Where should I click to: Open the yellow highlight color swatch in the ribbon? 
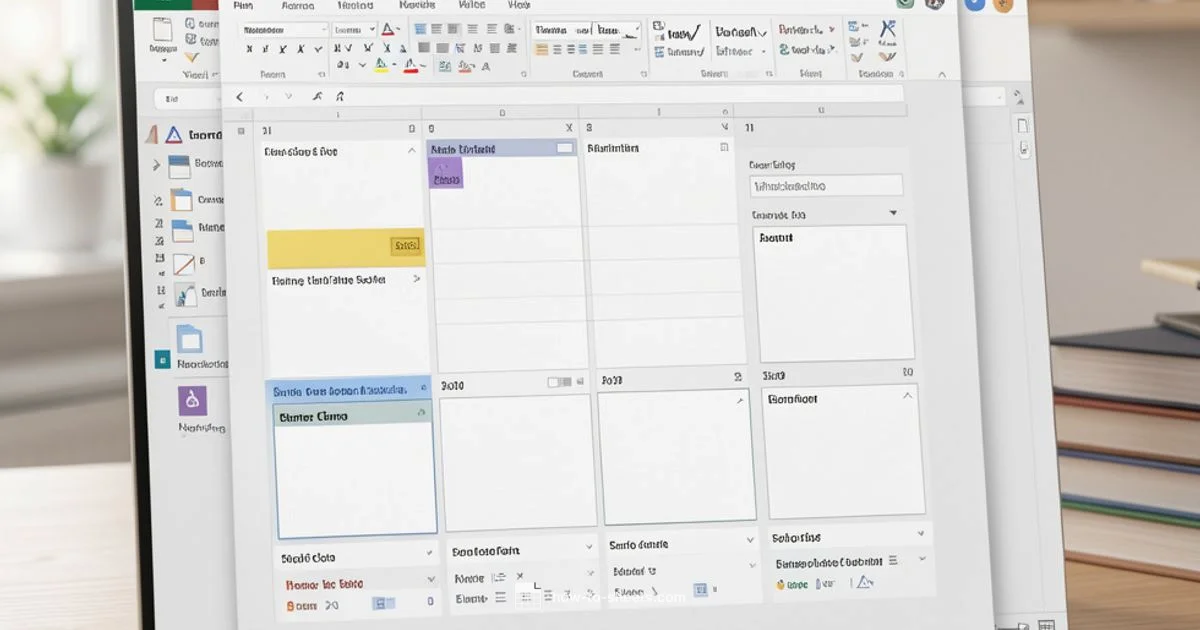pos(379,64)
